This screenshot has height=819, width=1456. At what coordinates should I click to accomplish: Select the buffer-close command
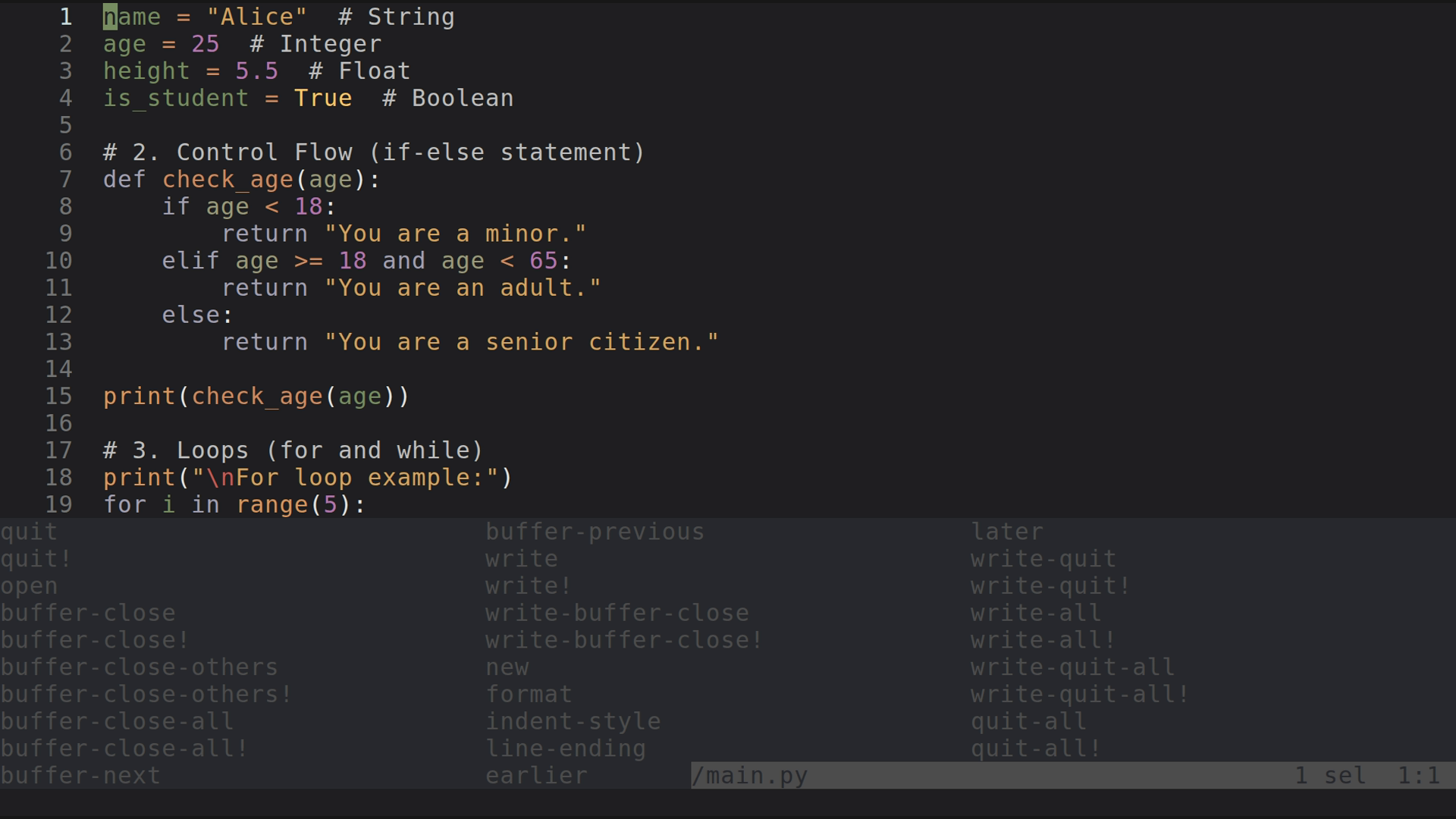point(87,613)
